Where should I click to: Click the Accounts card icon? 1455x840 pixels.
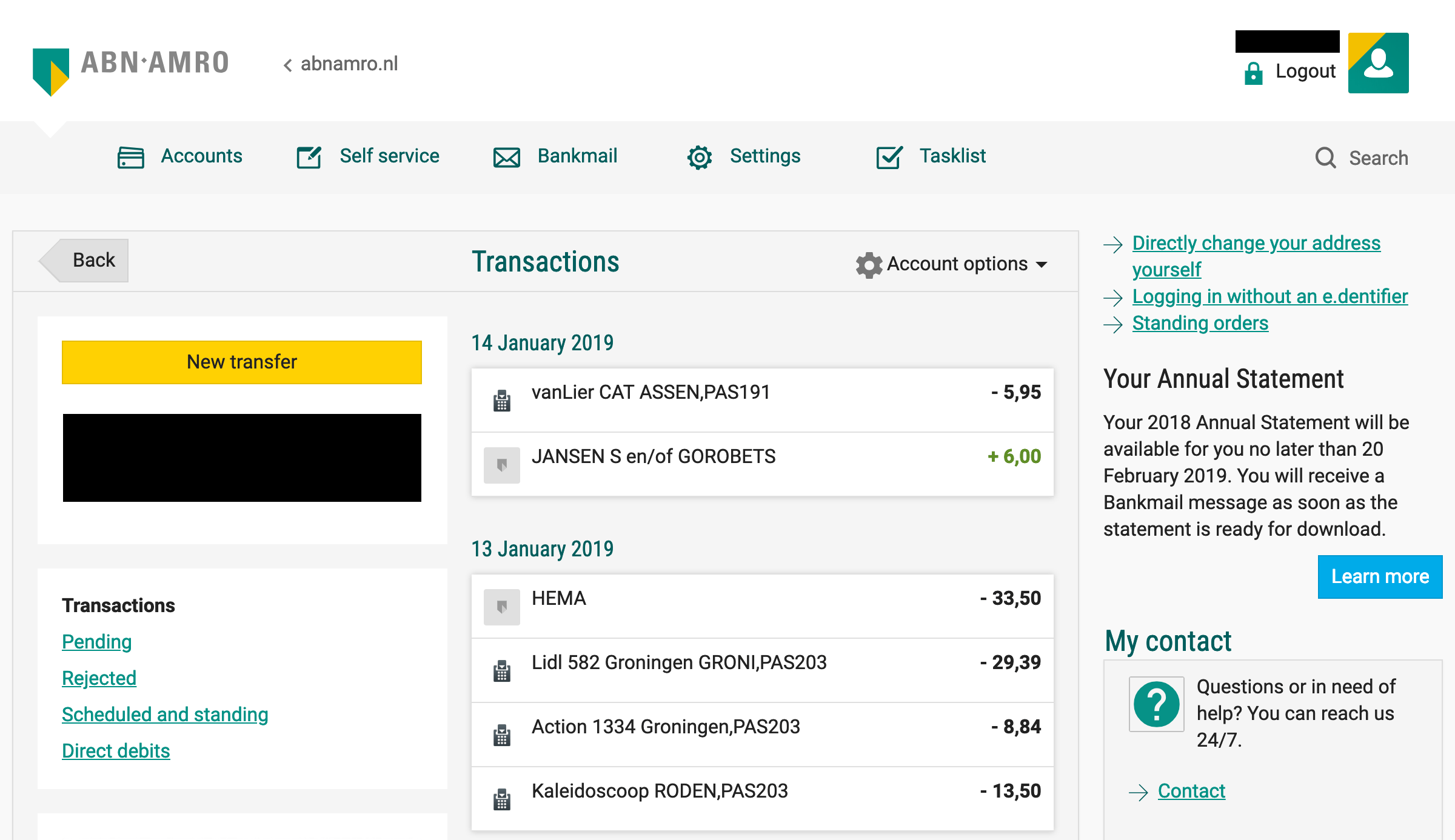pos(130,158)
